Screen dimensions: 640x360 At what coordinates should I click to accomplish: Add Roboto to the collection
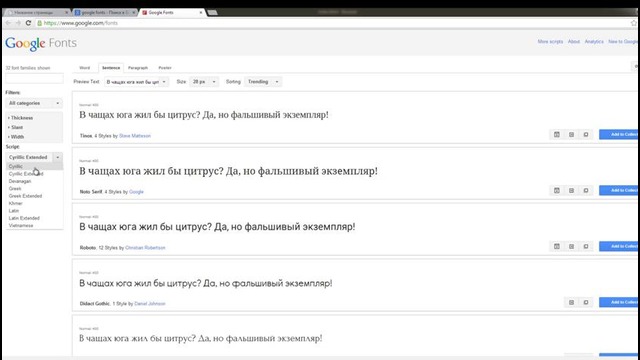619,246
